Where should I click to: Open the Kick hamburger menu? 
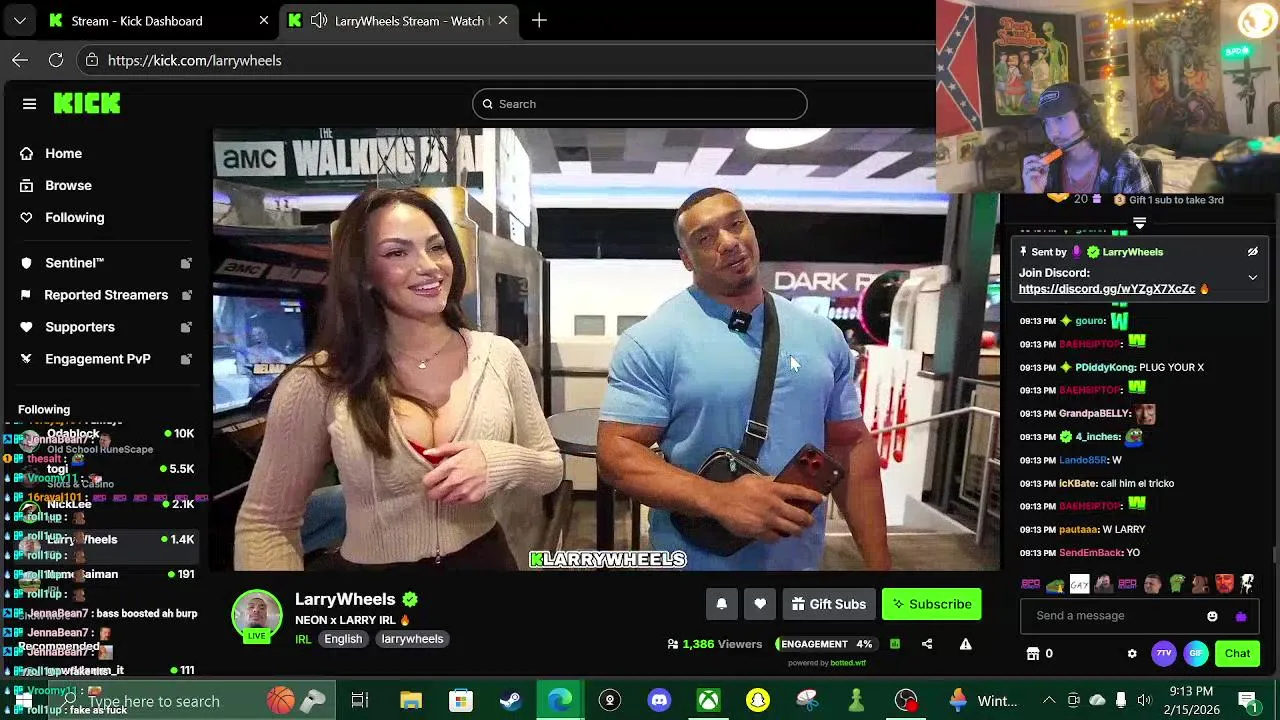pos(29,104)
